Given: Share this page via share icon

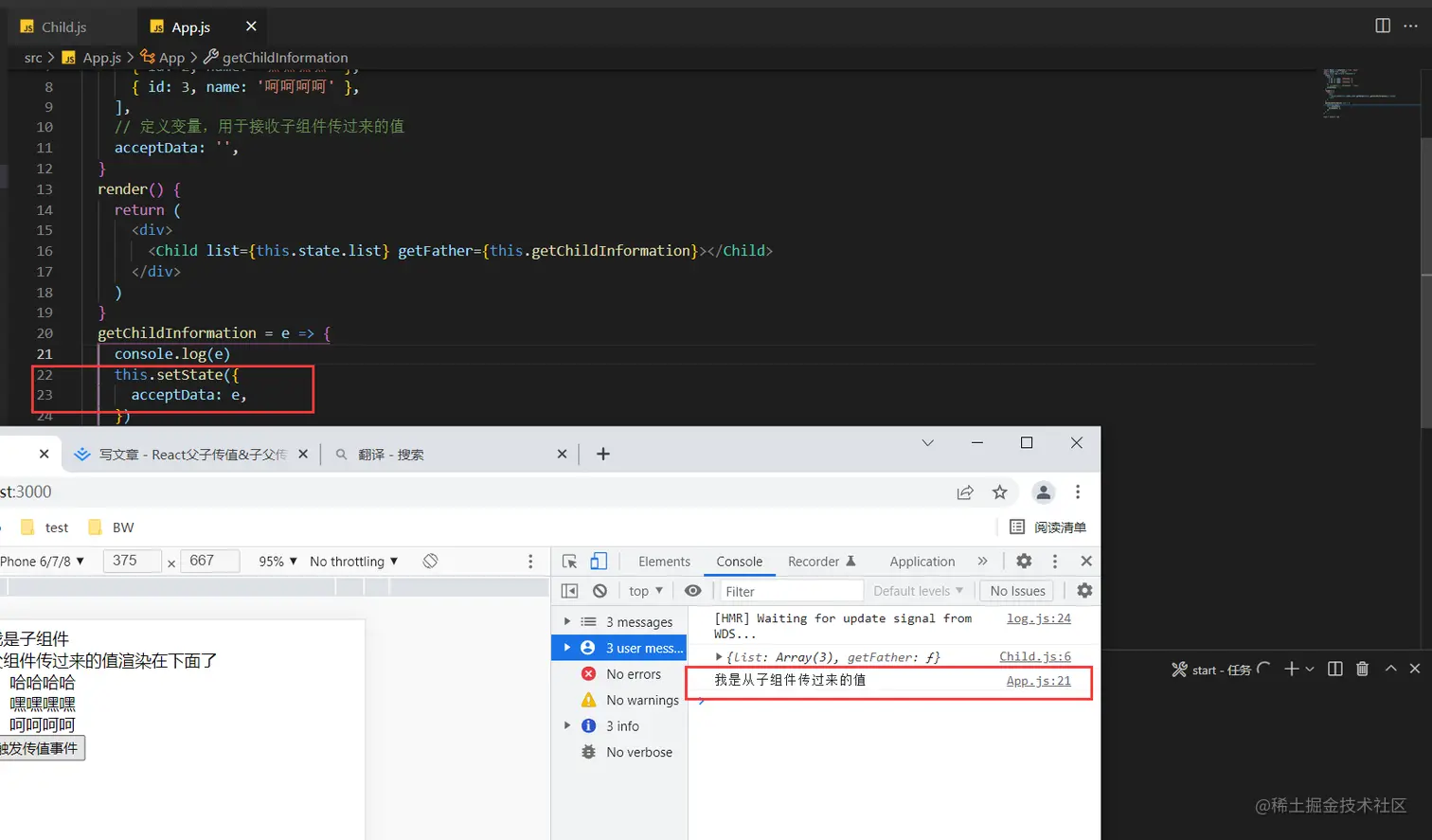Looking at the screenshot, I should [x=965, y=491].
